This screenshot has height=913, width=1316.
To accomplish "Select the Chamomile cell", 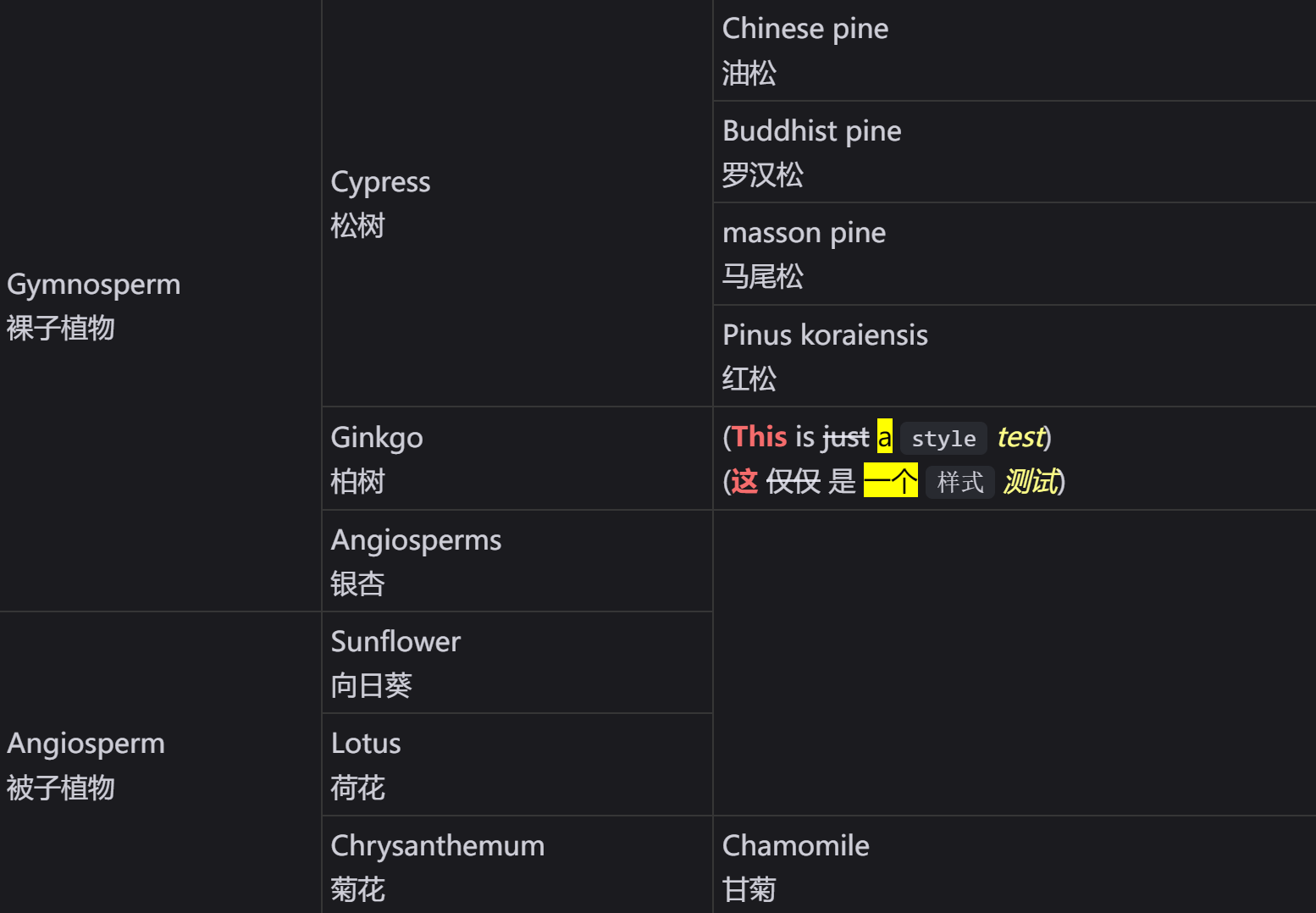I will pos(795,866).
